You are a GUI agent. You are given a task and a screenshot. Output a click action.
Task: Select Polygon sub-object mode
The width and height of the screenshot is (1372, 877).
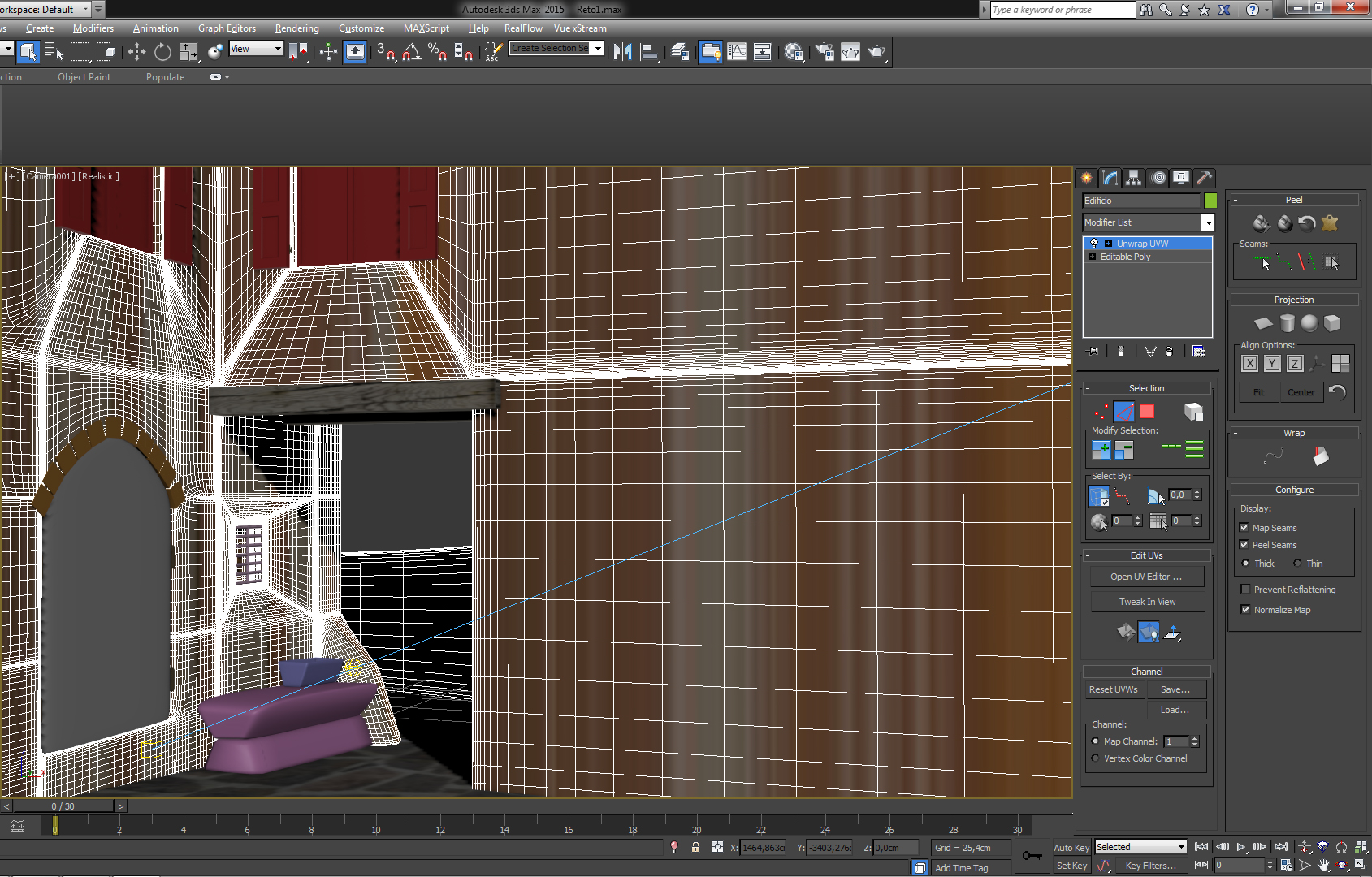pyautogui.click(x=1147, y=412)
